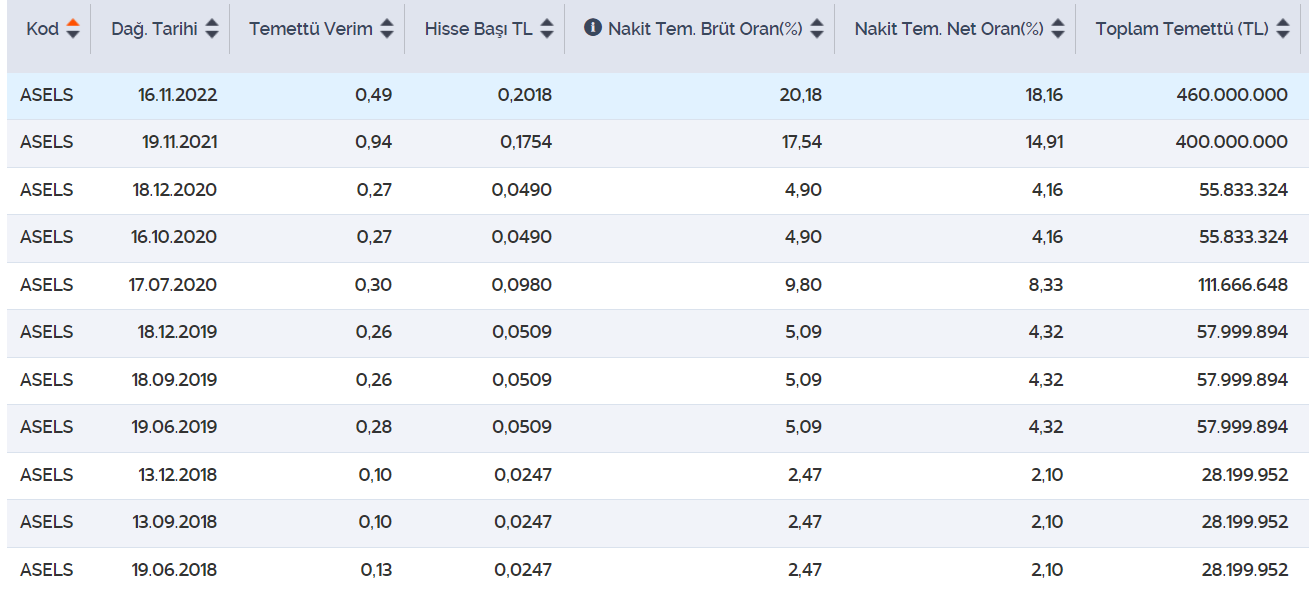Click dividend yield 0,49
Screen dimensions: 1309x592
coord(374,95)
